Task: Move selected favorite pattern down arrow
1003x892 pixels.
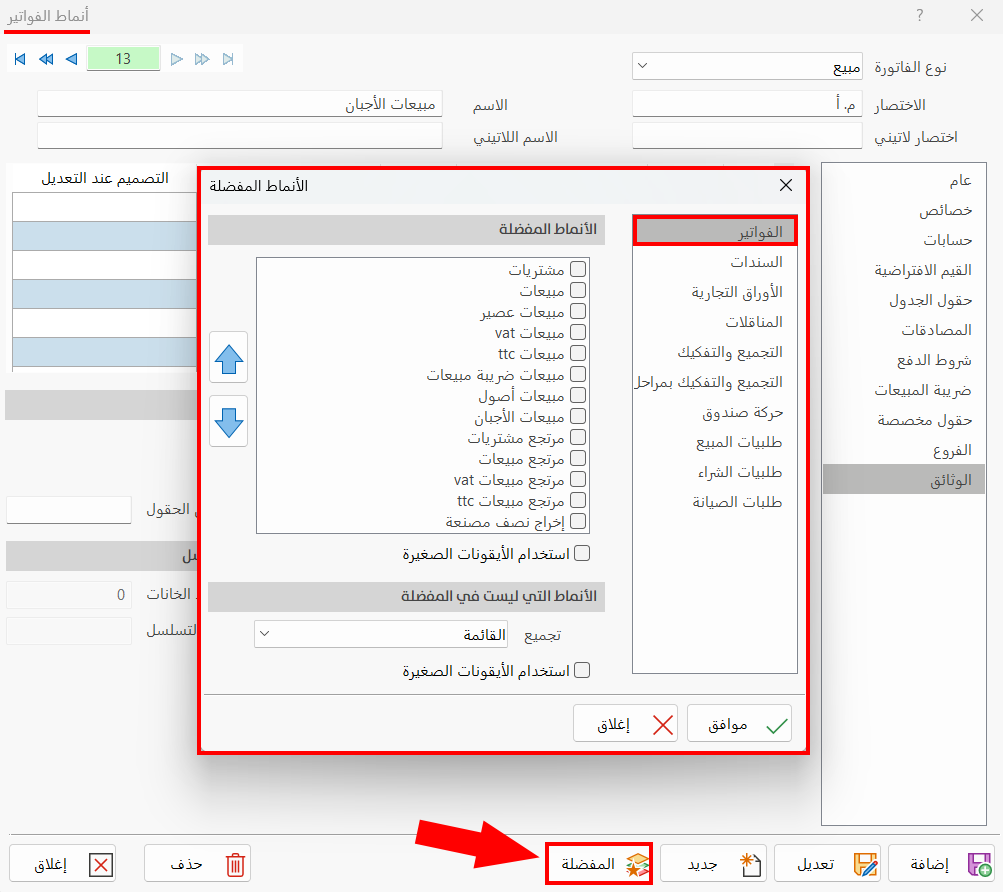Action: 228,421
